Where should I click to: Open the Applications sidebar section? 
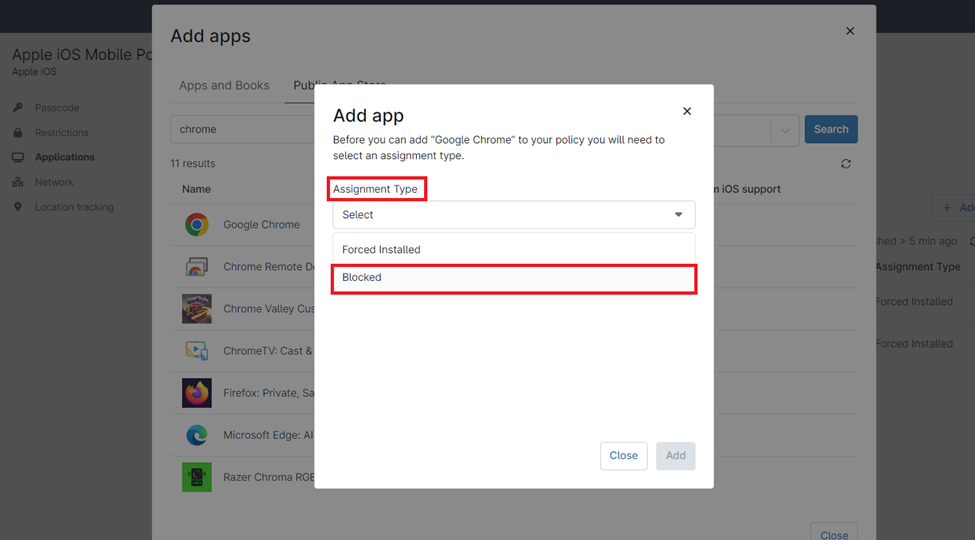(65, 157)
